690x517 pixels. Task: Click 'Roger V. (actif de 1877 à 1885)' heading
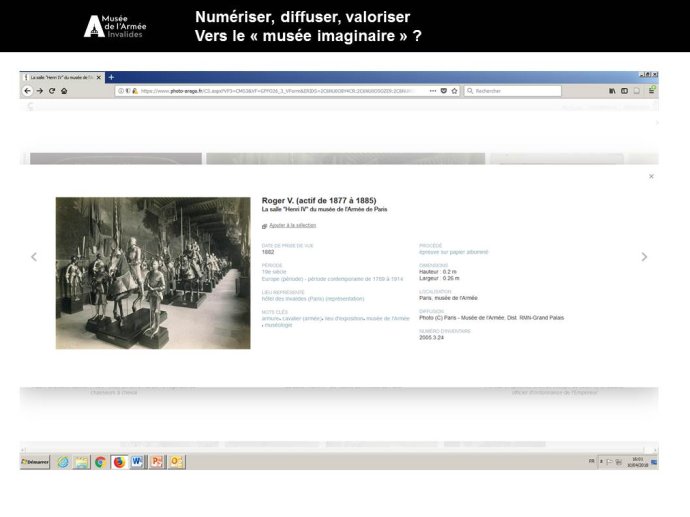pos(319,201)
